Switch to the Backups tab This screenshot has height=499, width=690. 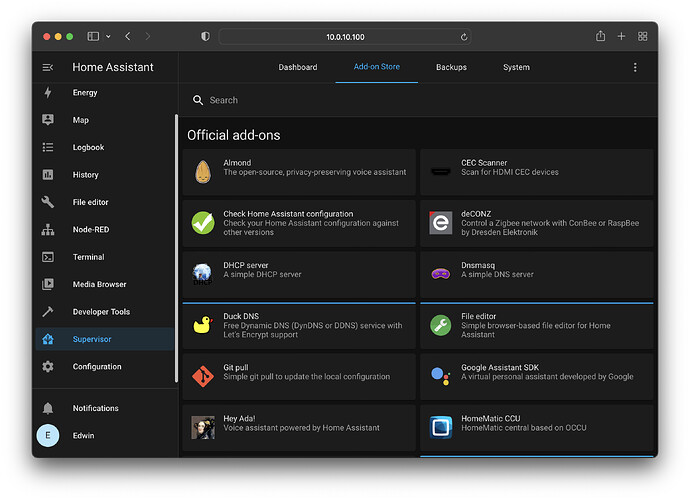coord(451,67)
